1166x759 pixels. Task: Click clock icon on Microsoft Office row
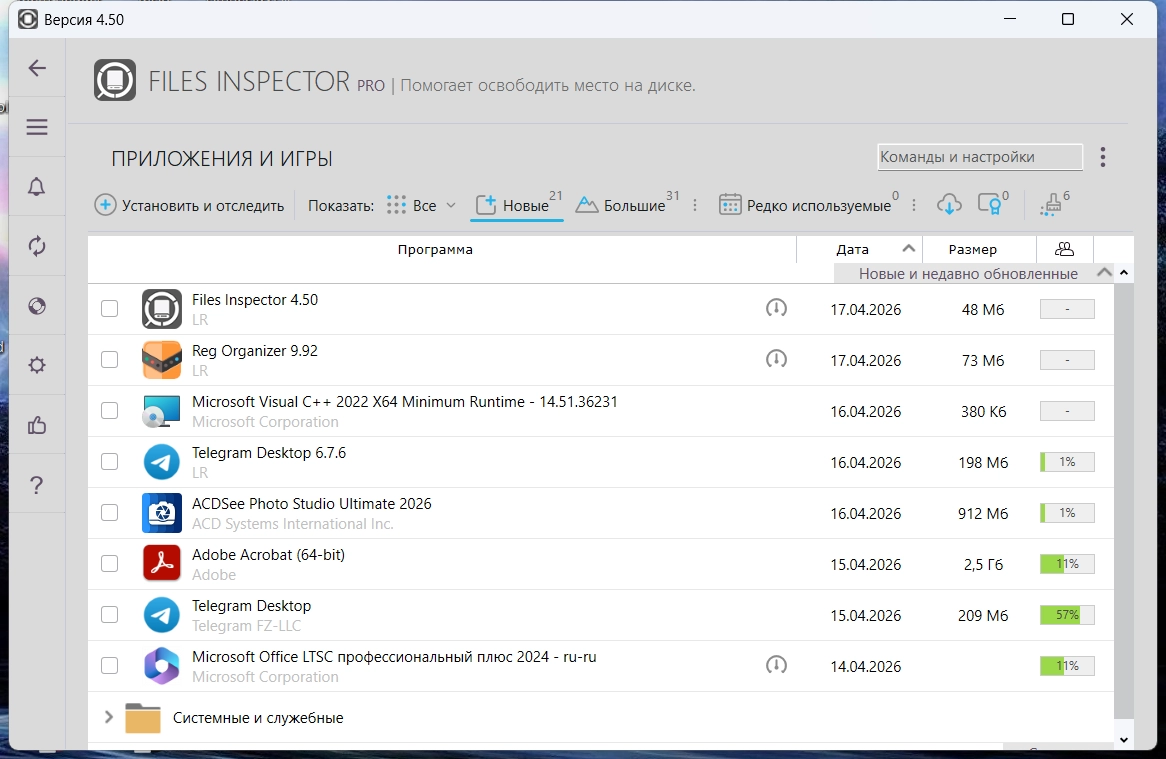point(776,665)
